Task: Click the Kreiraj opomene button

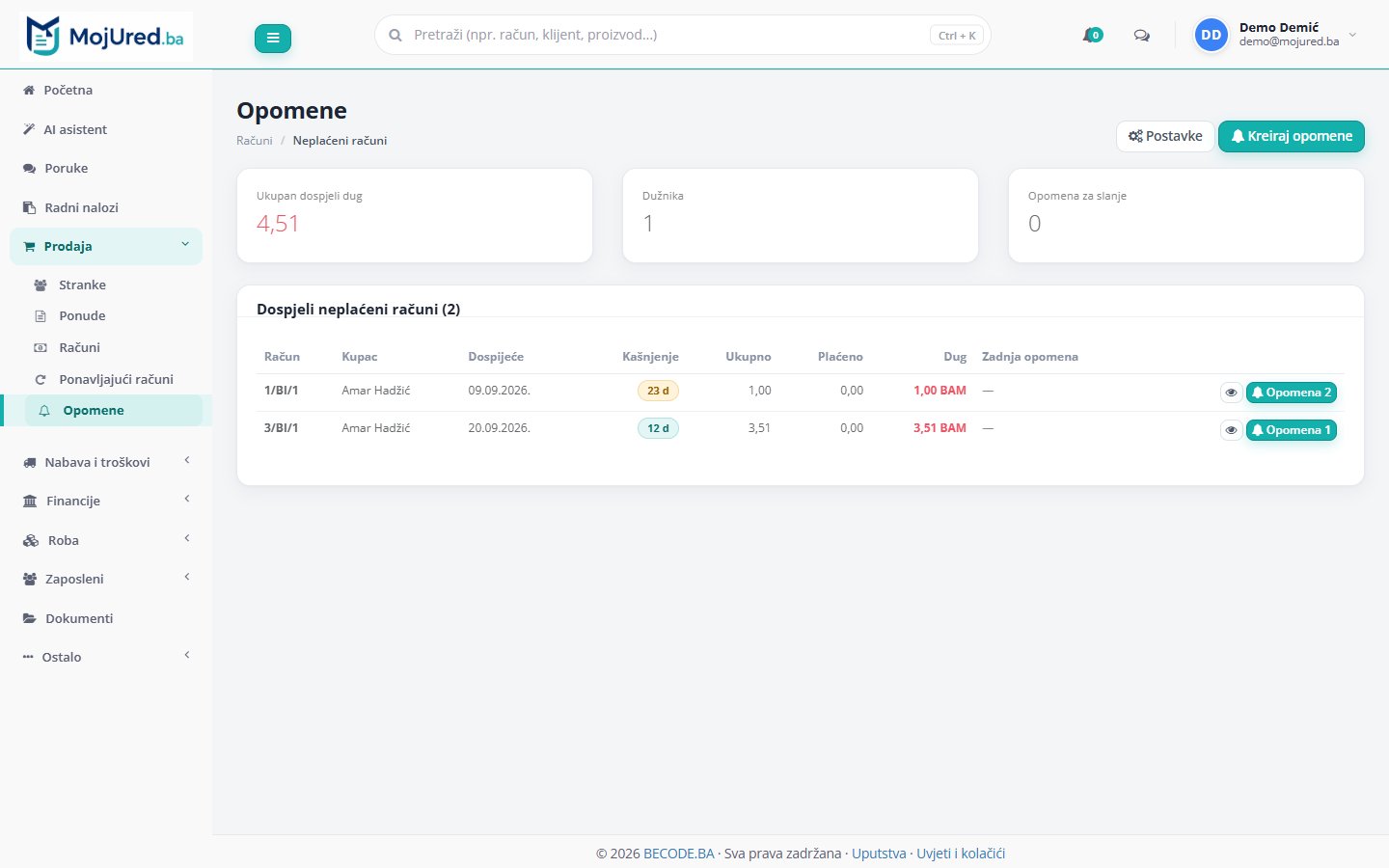Action: tap(1292, 136)
